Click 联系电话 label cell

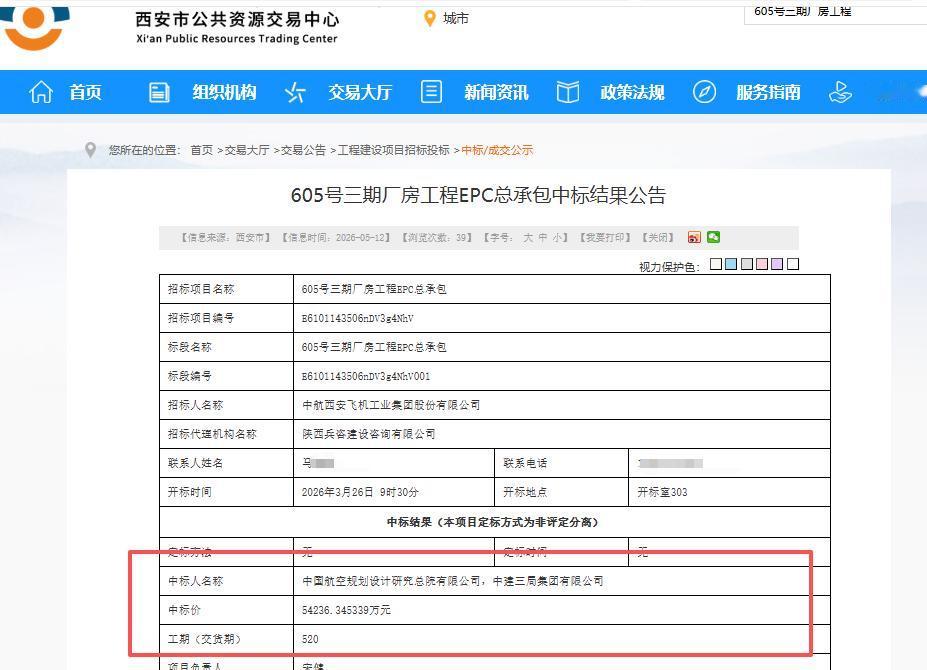(x=561, y=463)
